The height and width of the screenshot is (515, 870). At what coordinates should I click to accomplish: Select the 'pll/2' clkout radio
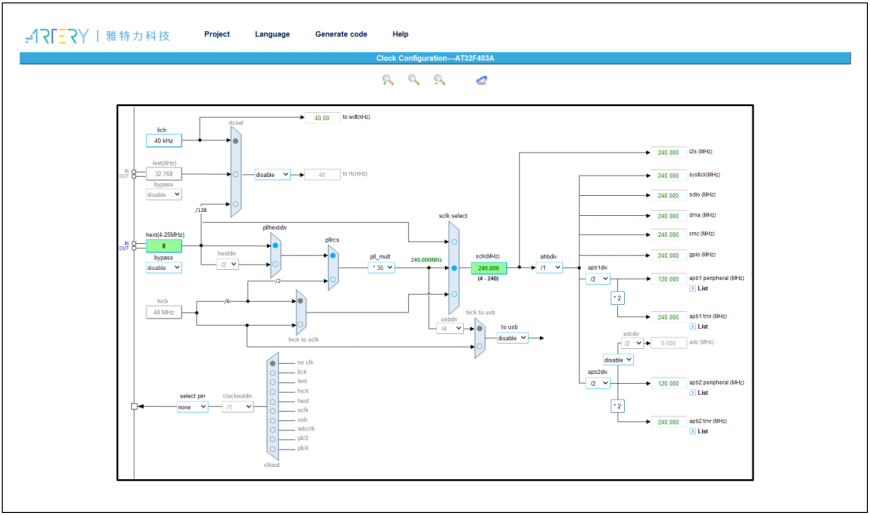tap(272, 439)
